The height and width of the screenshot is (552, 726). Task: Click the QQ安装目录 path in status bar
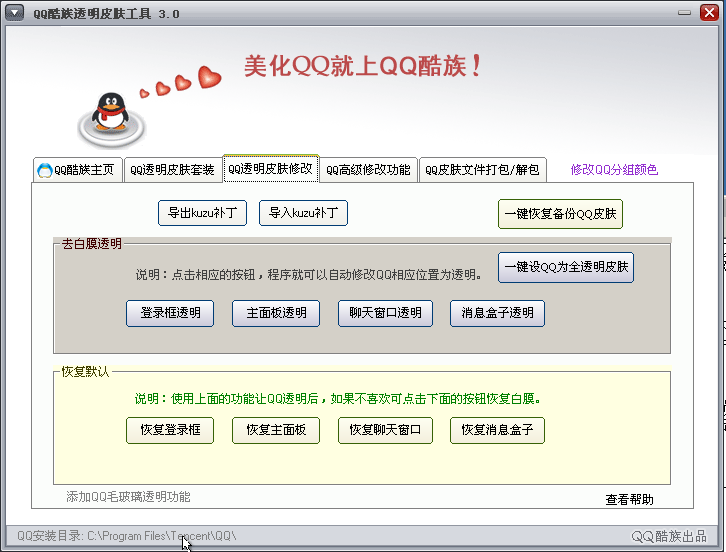(x=126, y=536)
